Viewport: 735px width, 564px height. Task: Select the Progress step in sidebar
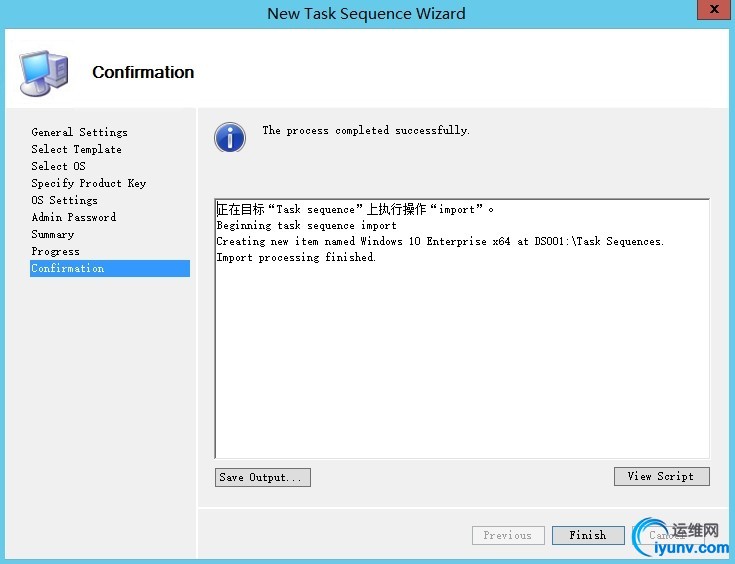pos(55,251)
